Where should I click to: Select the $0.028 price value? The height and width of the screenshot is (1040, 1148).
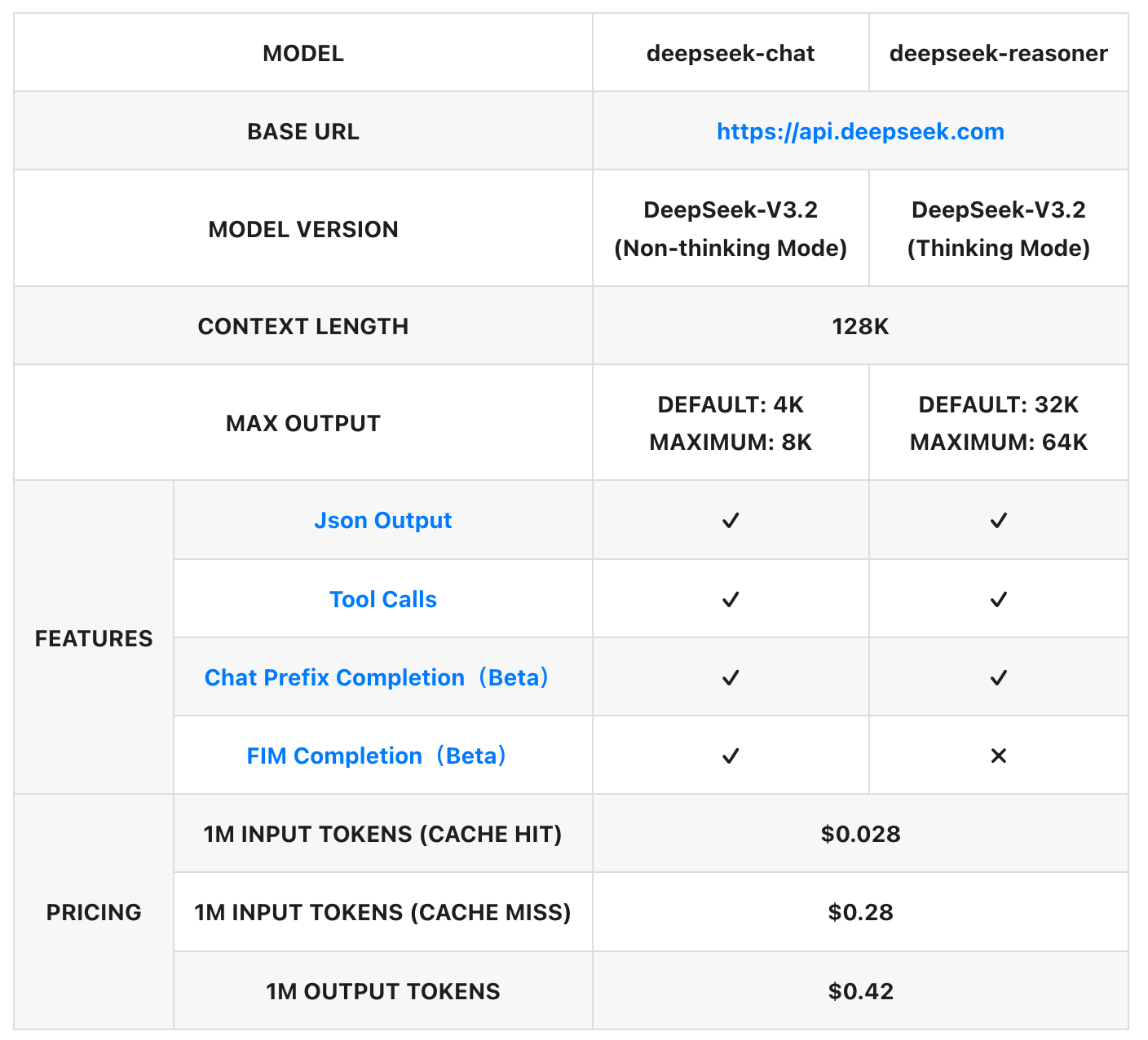[x=860, y=834]
